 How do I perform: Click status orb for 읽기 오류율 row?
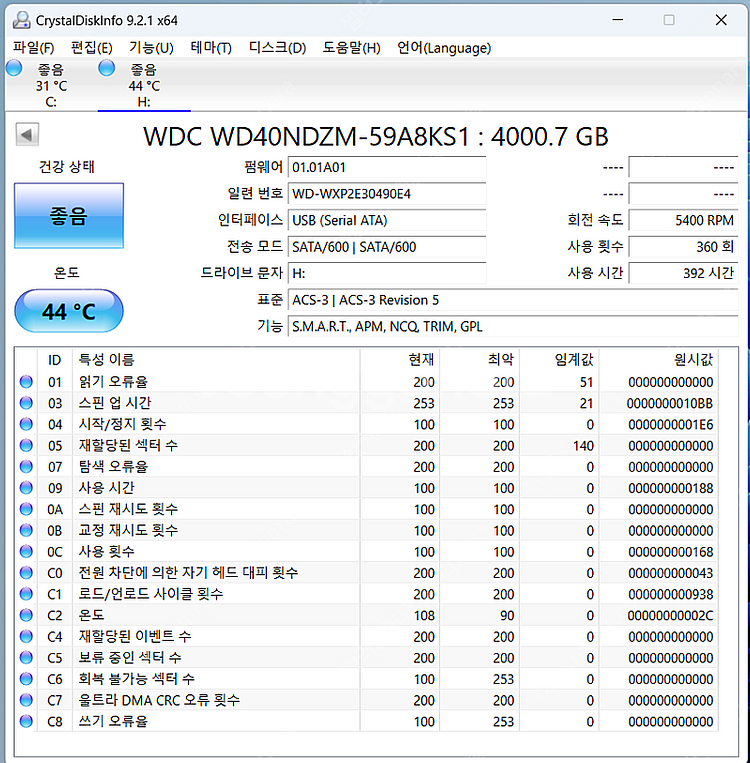[x=26, y=382]
